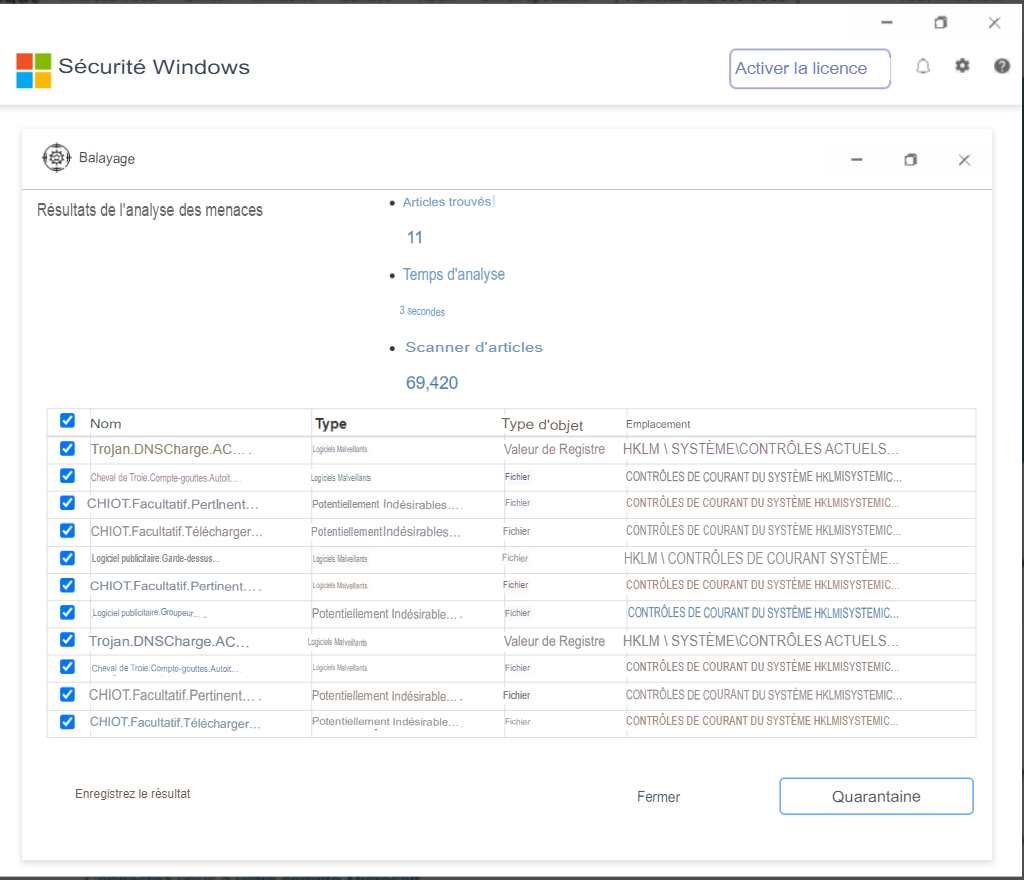
Task: Click Fermer to close the results
Action: click(658, 797)
